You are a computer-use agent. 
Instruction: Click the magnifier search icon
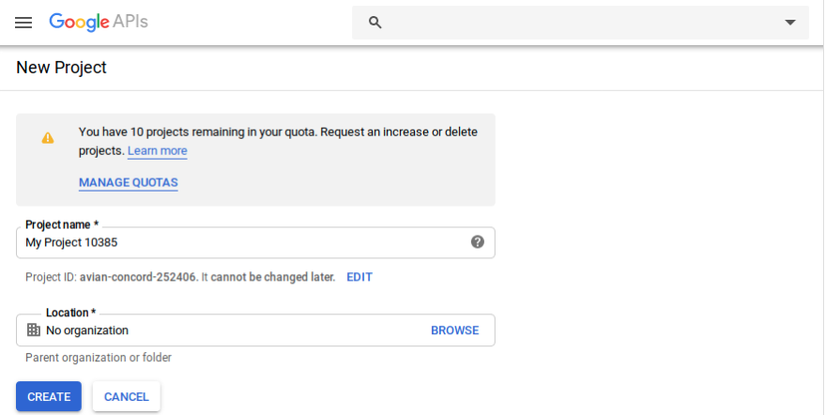(x=375, y=22)
